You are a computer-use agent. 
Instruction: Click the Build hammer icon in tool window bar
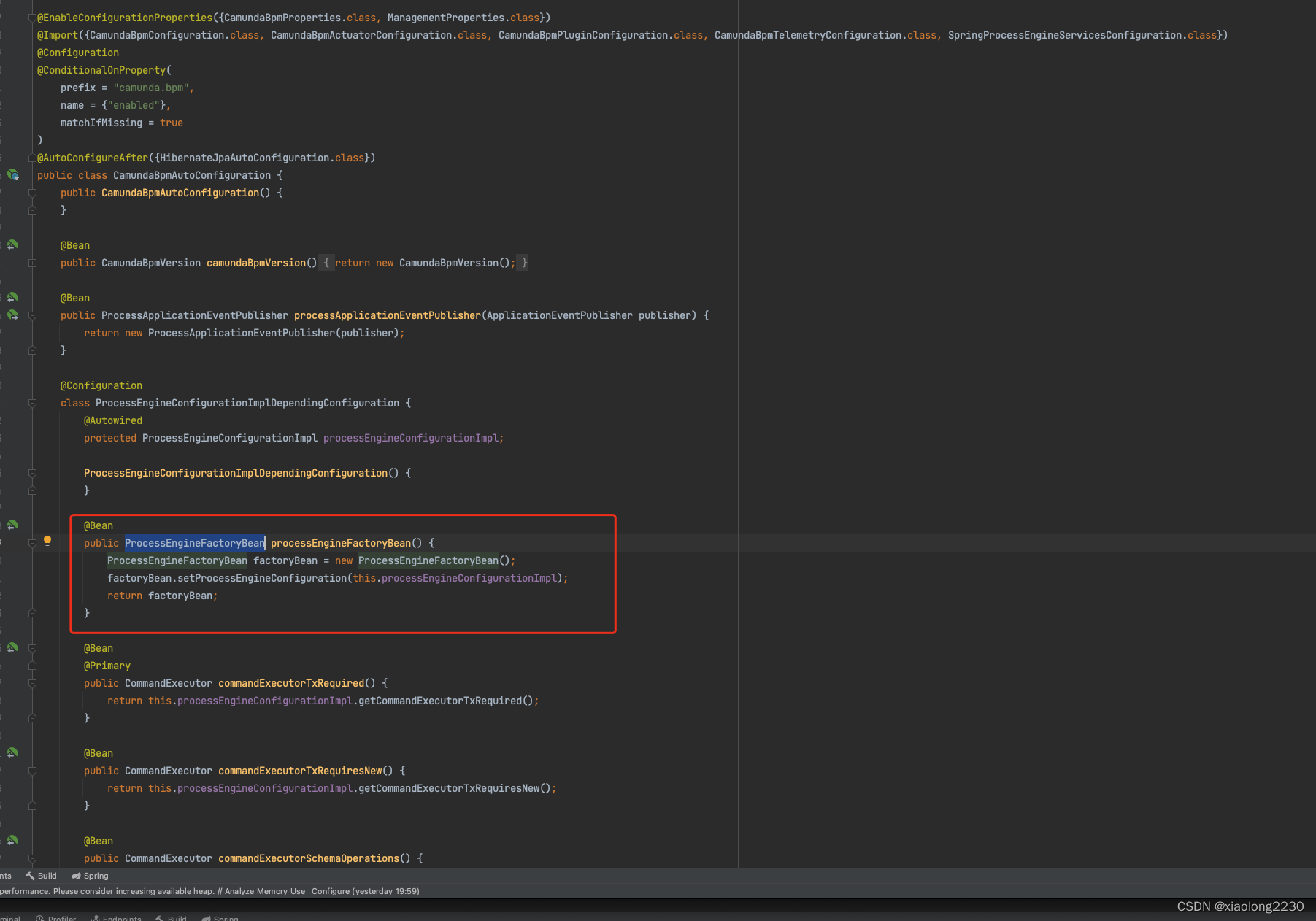pyautogui.click(x=30, y=876)
